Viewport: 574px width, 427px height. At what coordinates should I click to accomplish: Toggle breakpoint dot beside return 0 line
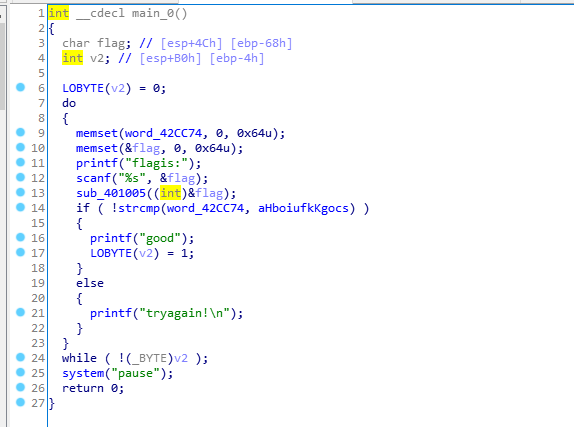click(20, 387)
